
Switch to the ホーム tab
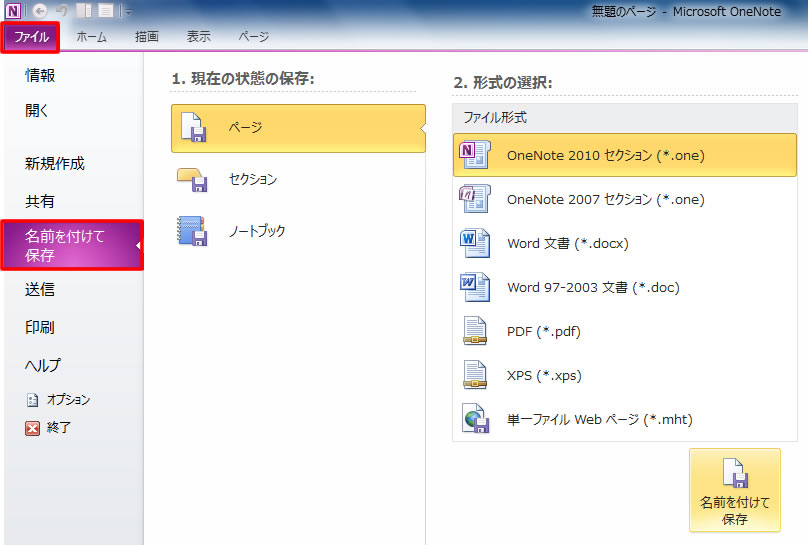coord(92,37)
